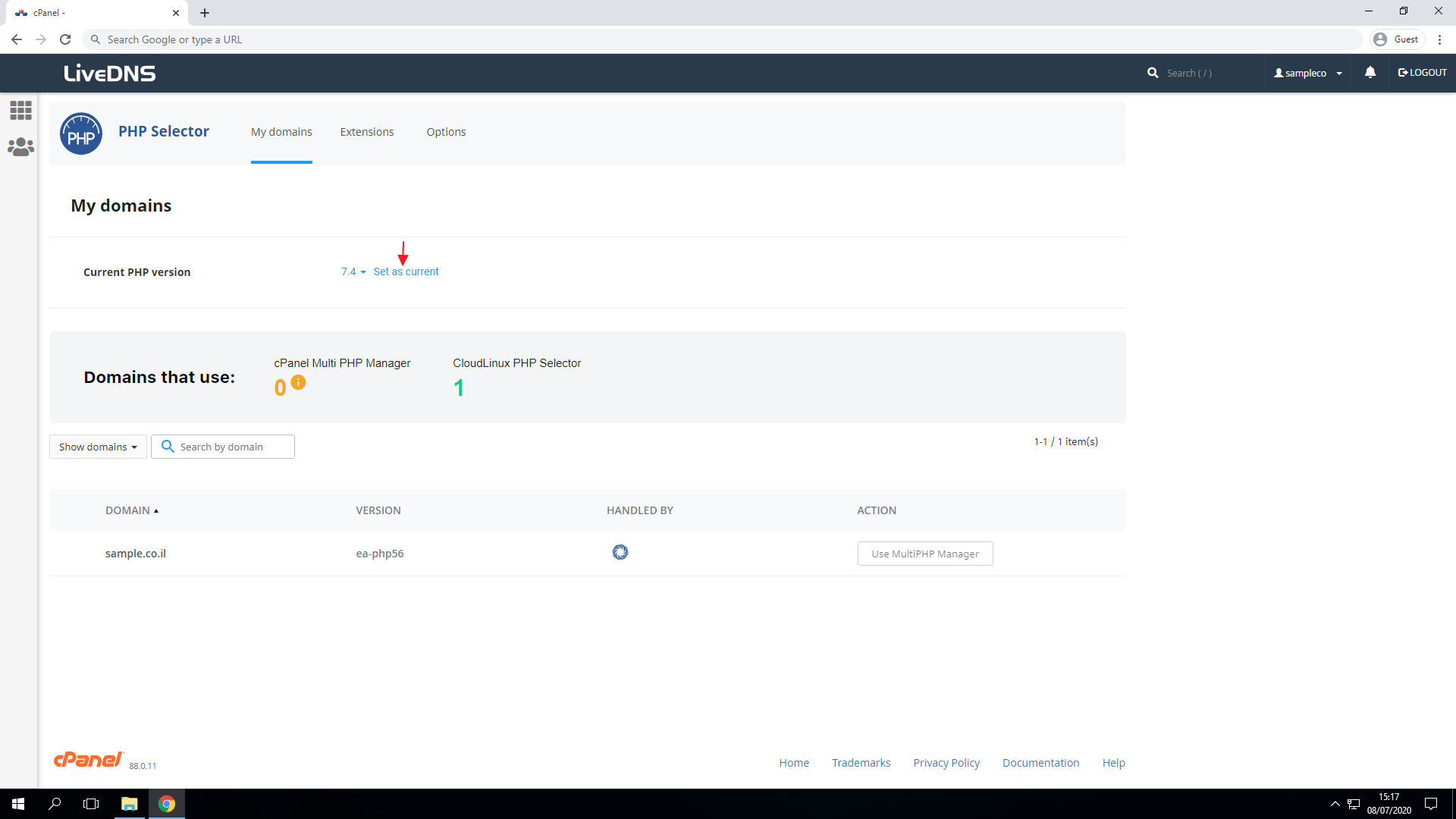Sort by the DOMAIN column header
Viewport: 1456px width, 819px height.
tap(132, 510)
